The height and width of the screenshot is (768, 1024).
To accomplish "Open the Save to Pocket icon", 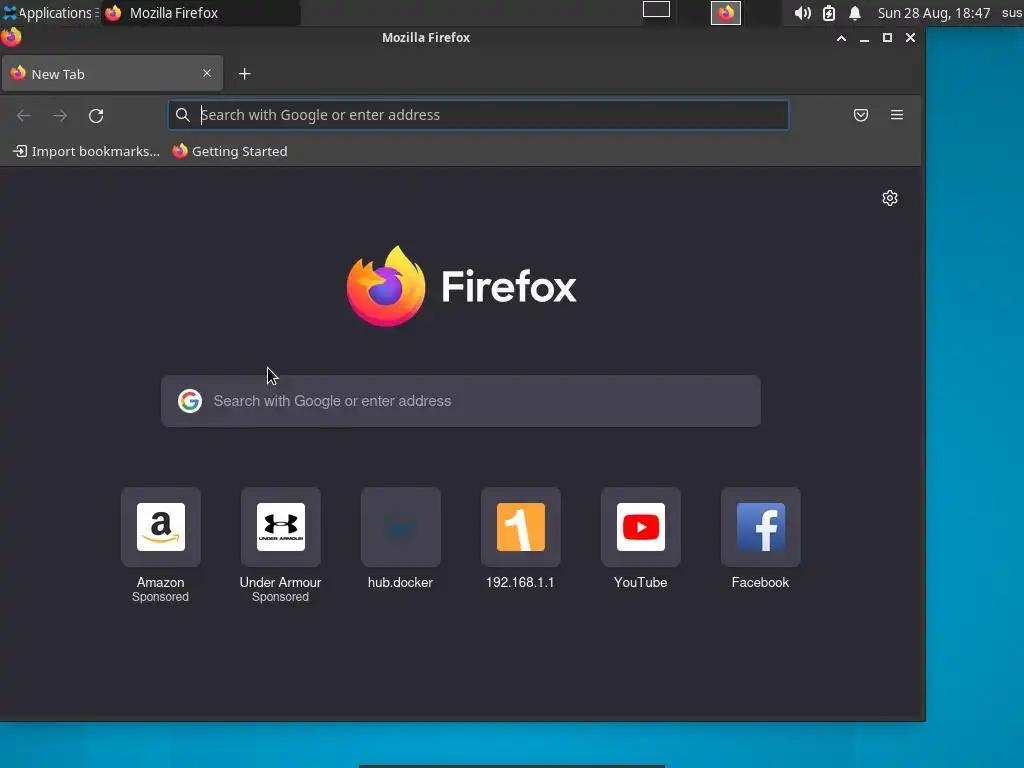I will (861, 116).
